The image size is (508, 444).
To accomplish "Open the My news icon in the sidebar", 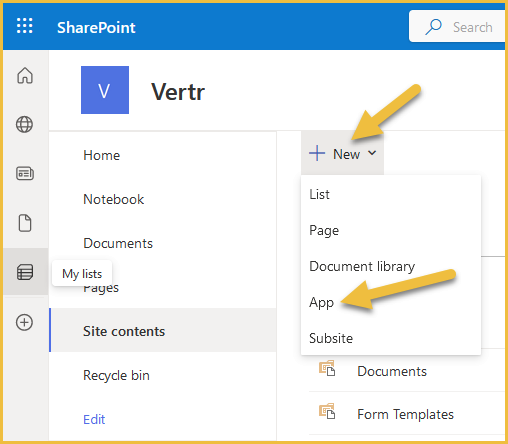I will 25,173.
